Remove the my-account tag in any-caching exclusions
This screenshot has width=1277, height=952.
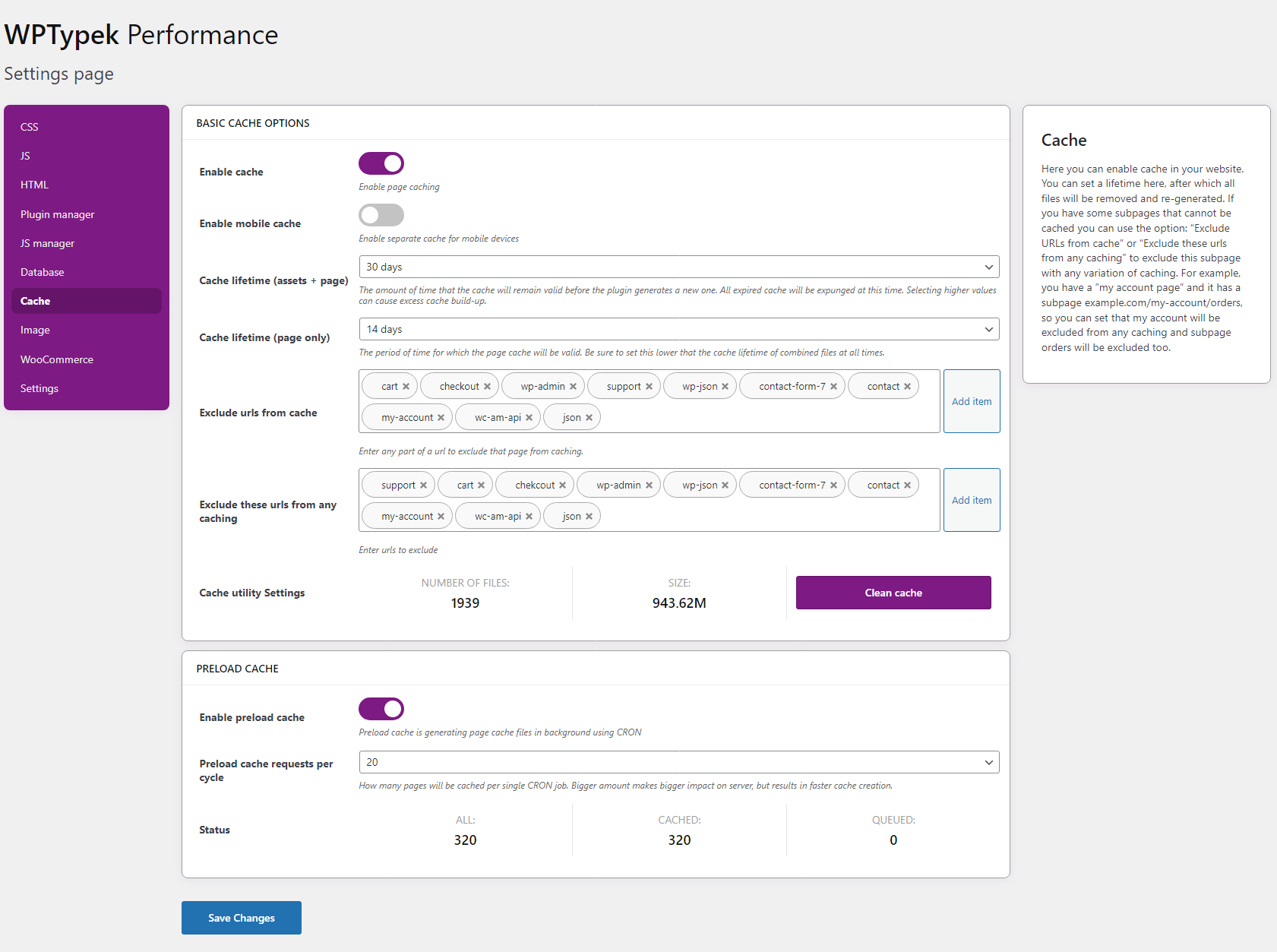[441, 517]
